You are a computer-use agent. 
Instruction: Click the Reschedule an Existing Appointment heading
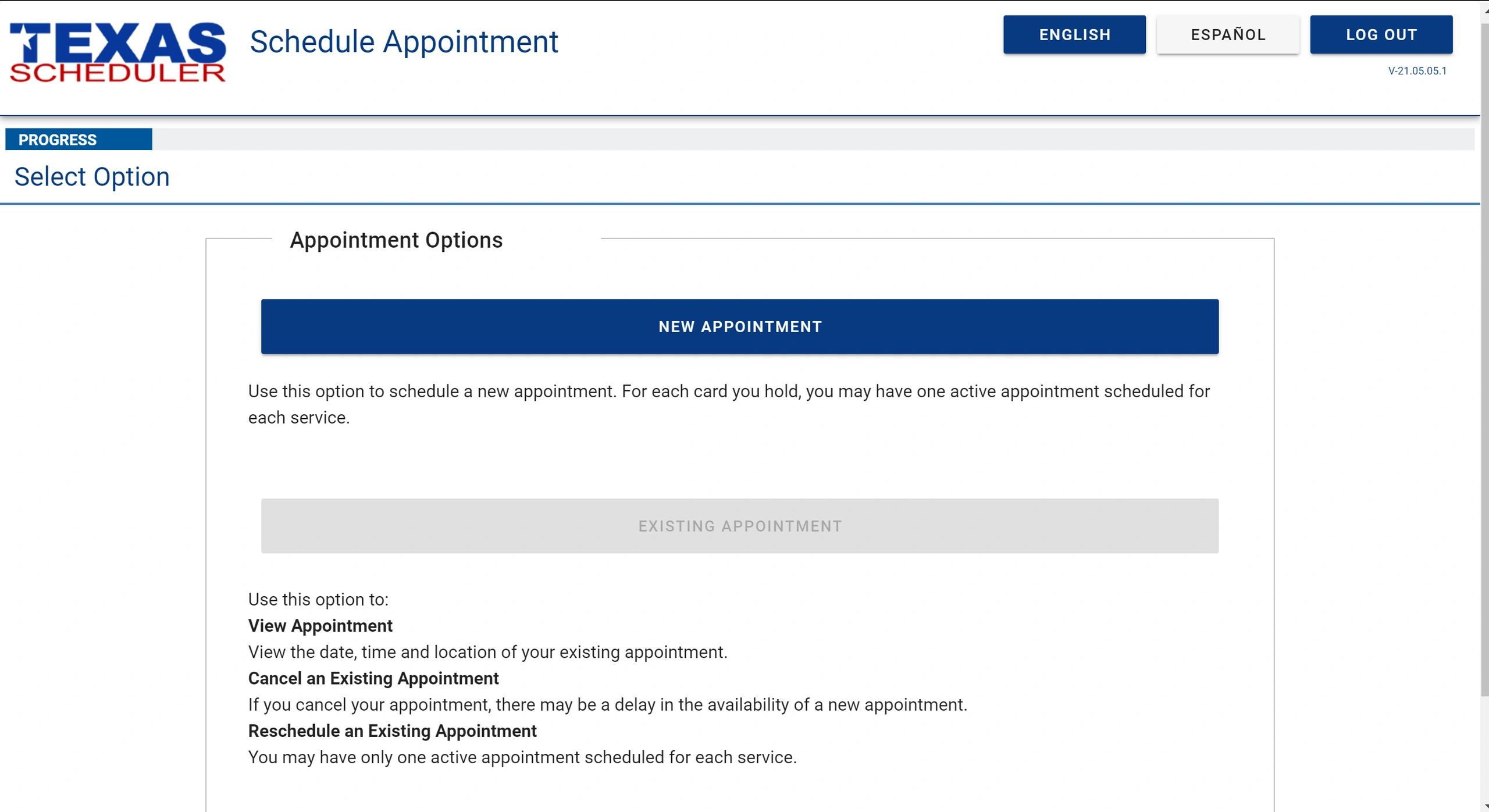pos(392,731)
